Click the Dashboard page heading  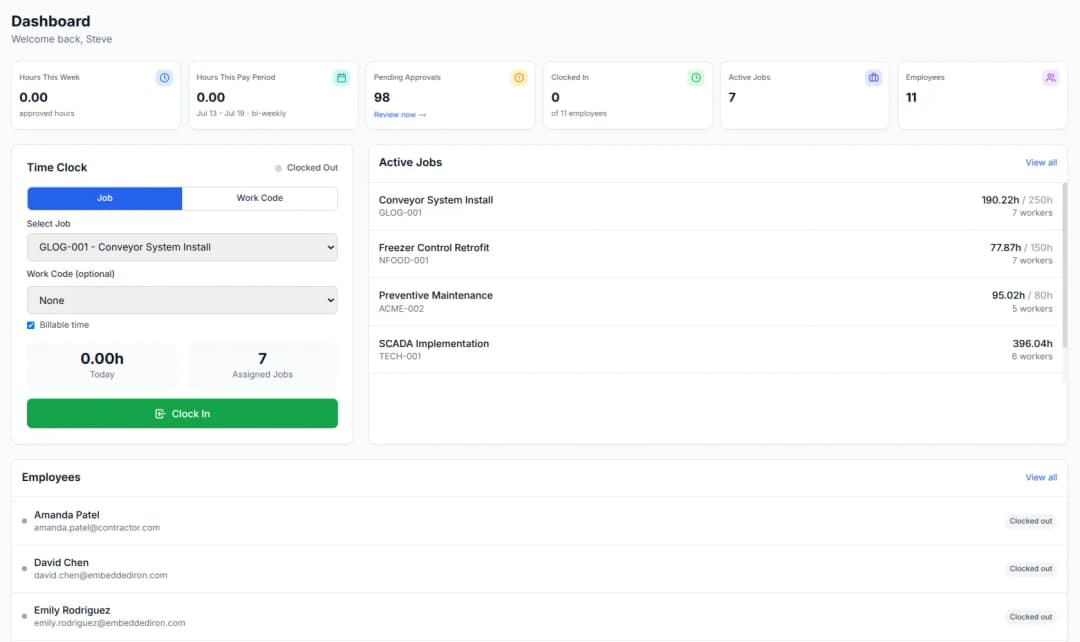point(51,21)
